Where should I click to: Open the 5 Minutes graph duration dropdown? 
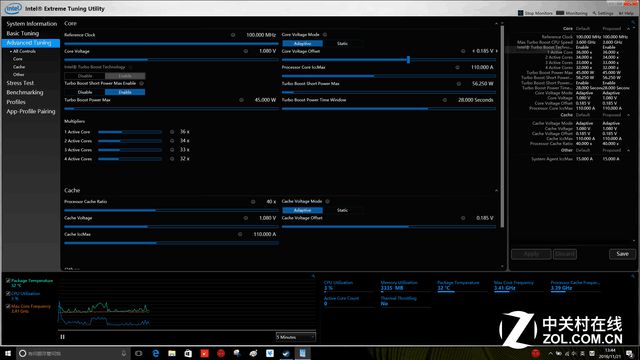(296, 337)
